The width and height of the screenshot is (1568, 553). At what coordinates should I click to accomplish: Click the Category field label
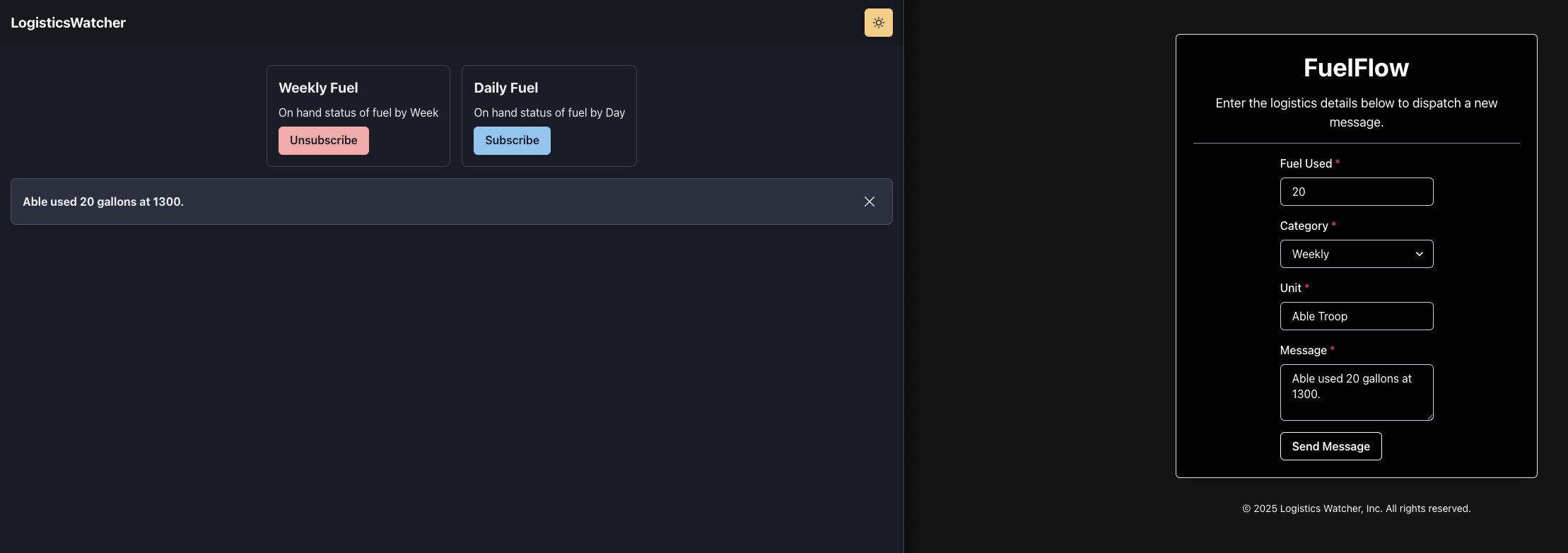(1304, 226)
